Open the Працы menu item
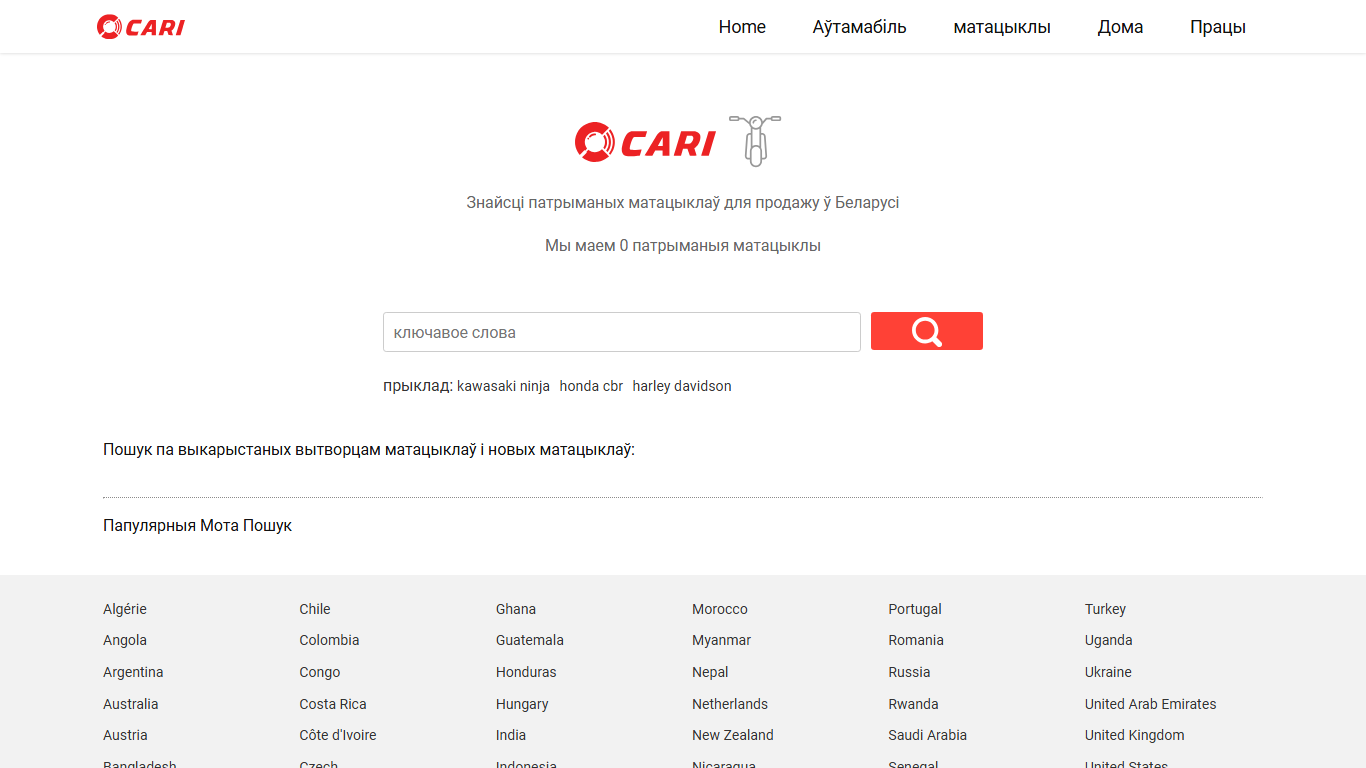 (x=1218, y=27)
